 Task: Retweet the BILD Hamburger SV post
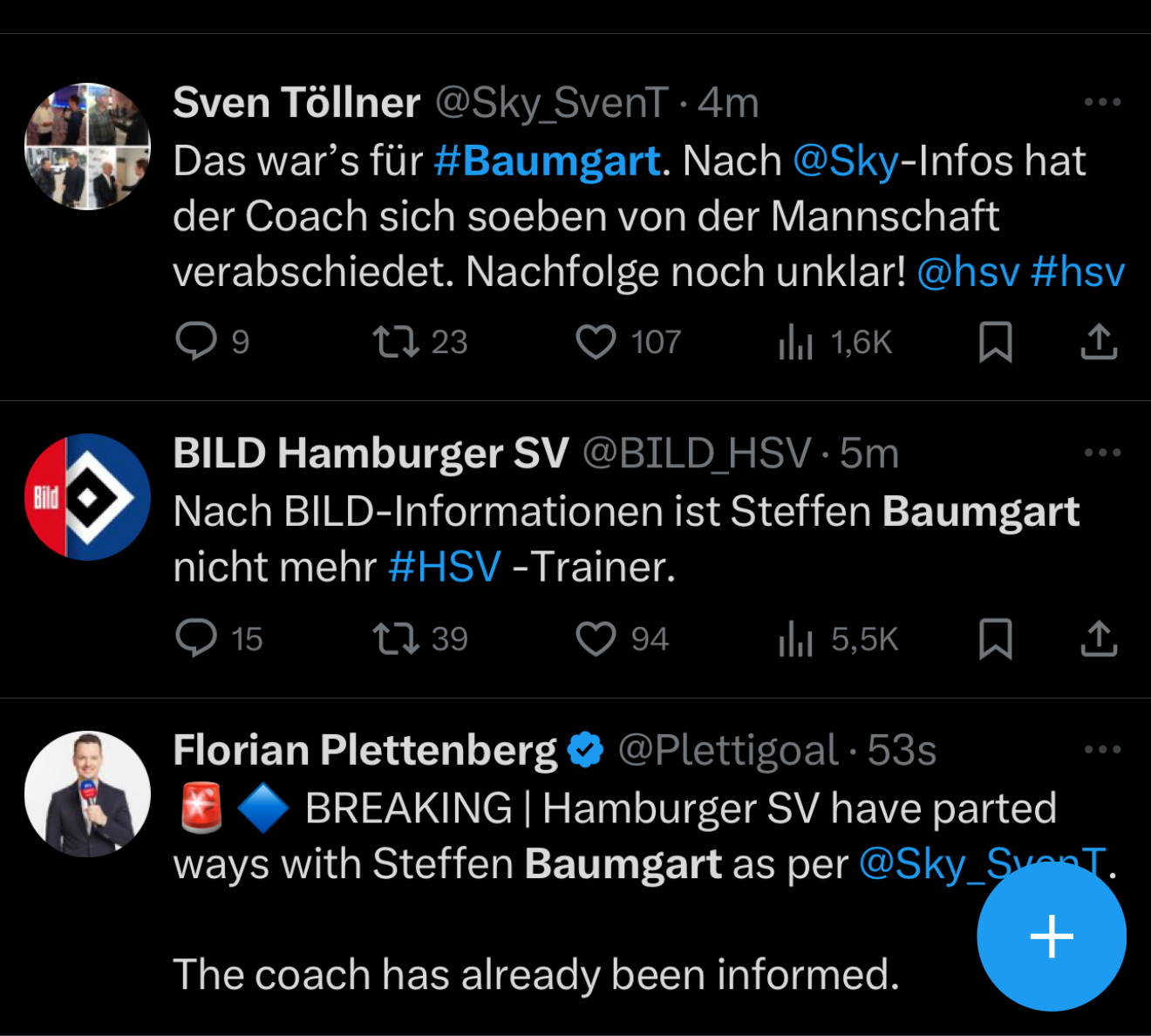[396, 638]
